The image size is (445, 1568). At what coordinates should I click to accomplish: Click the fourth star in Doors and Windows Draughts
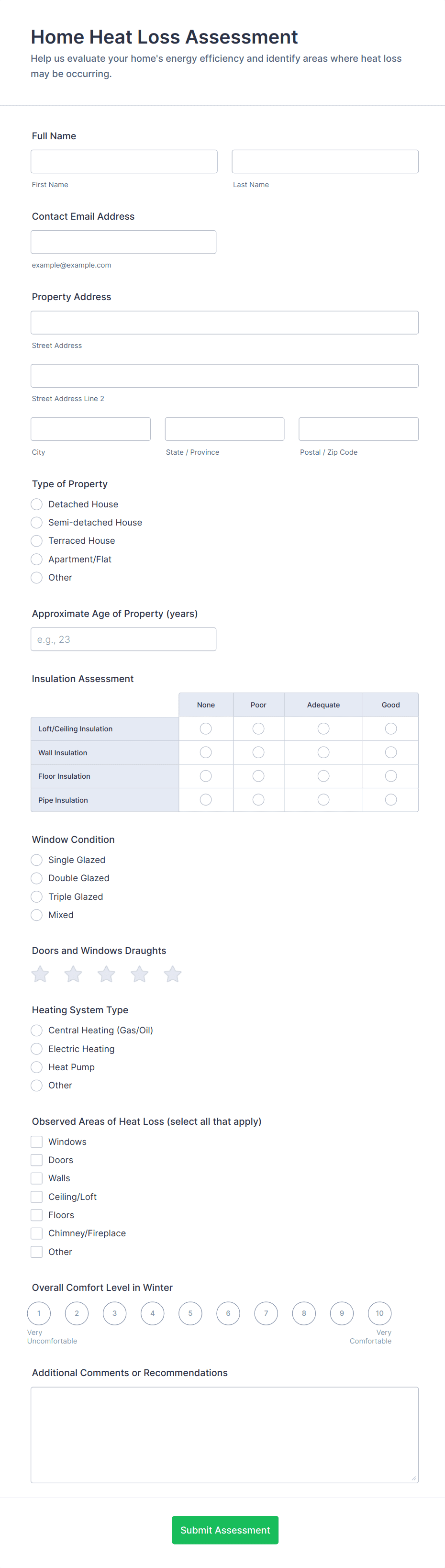pos(139,974)
